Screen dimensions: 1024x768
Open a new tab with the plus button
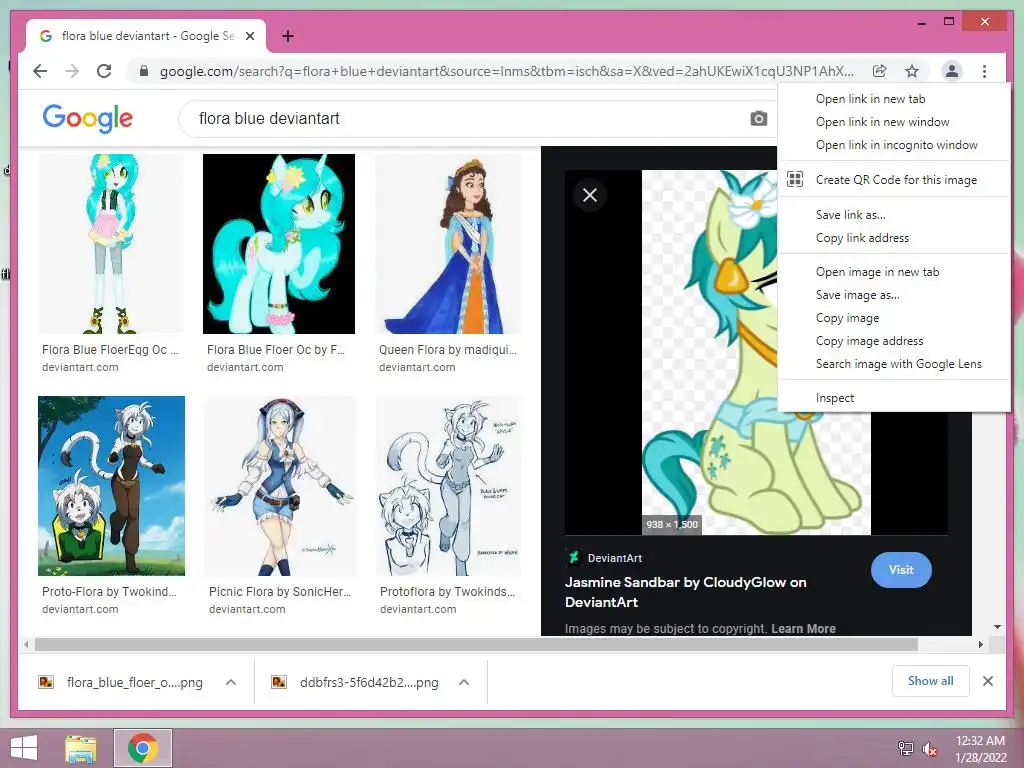(x=288, y=36)
